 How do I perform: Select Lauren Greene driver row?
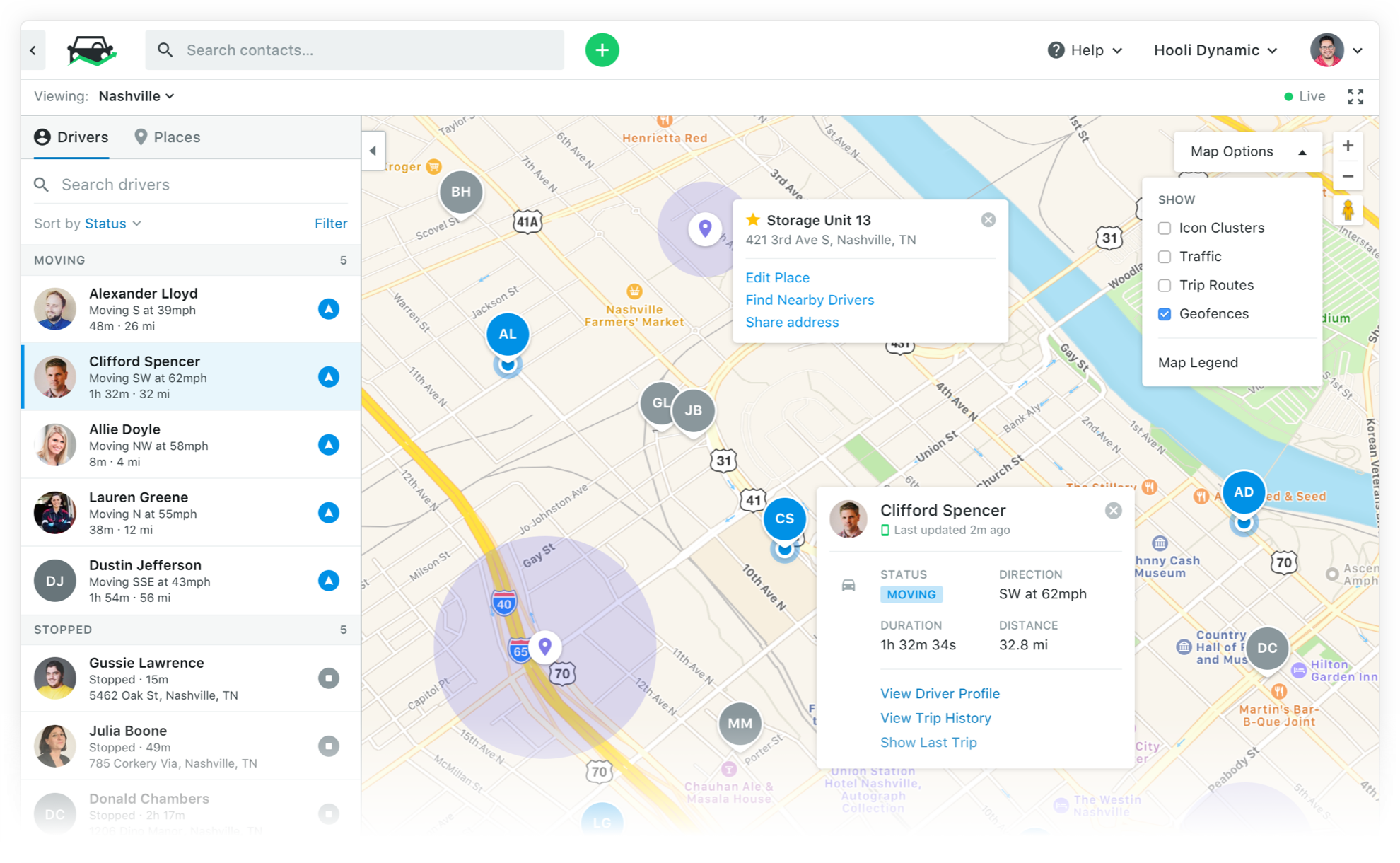191,513
